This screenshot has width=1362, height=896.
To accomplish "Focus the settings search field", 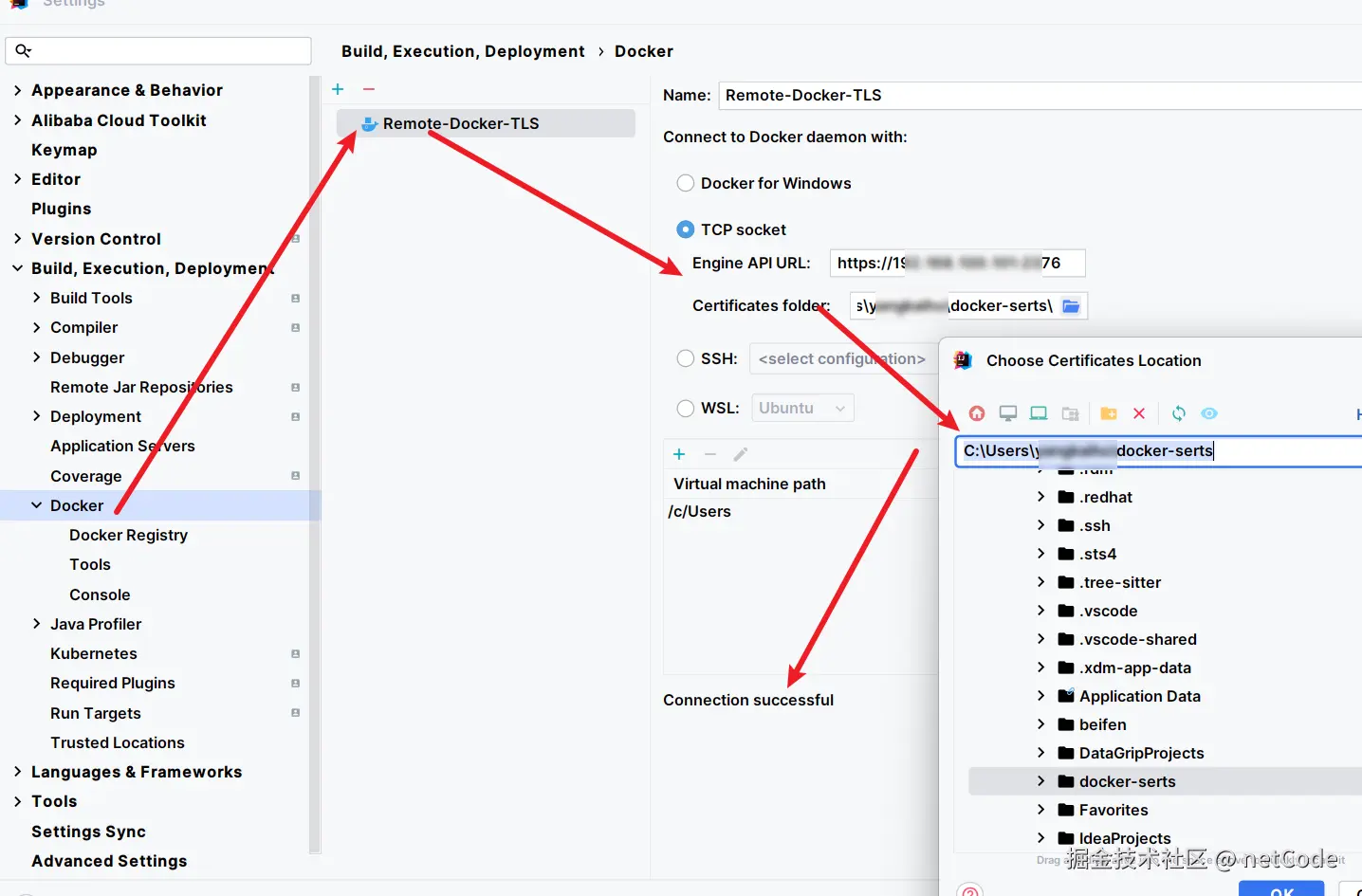I will pyautogui.click(x=158, y=51).
